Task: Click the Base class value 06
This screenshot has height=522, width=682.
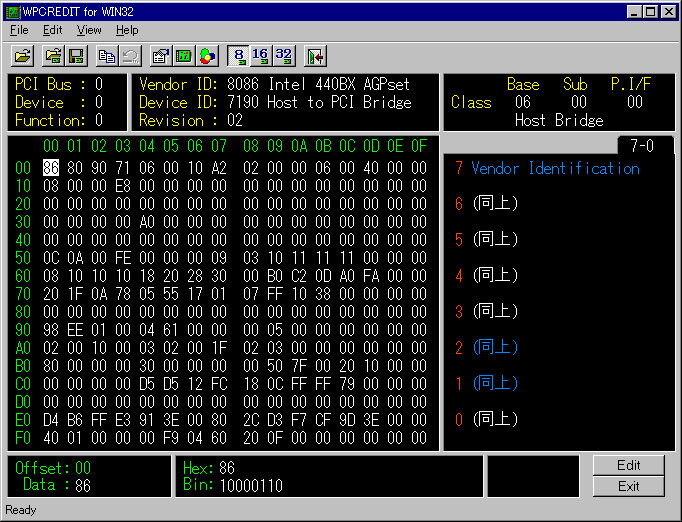Action: pos(523,102)
